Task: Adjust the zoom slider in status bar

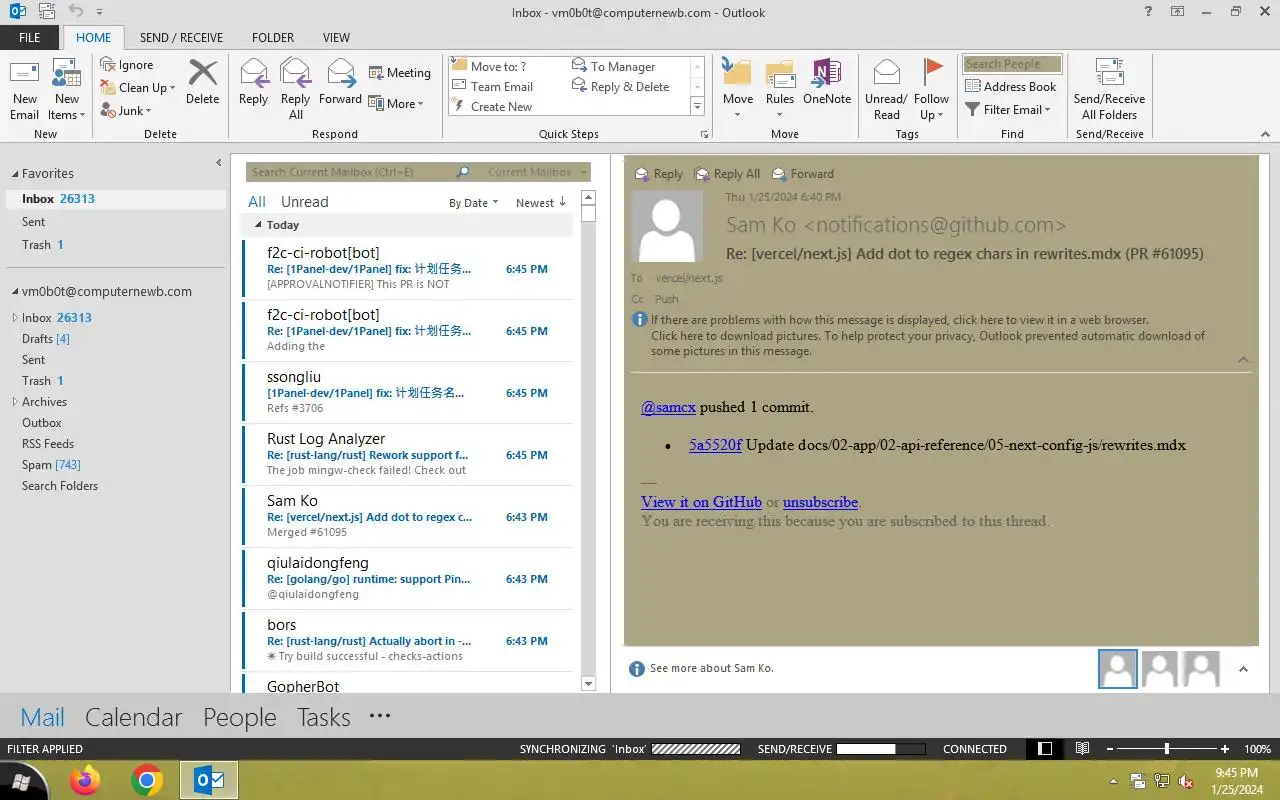Action: 1166,749
